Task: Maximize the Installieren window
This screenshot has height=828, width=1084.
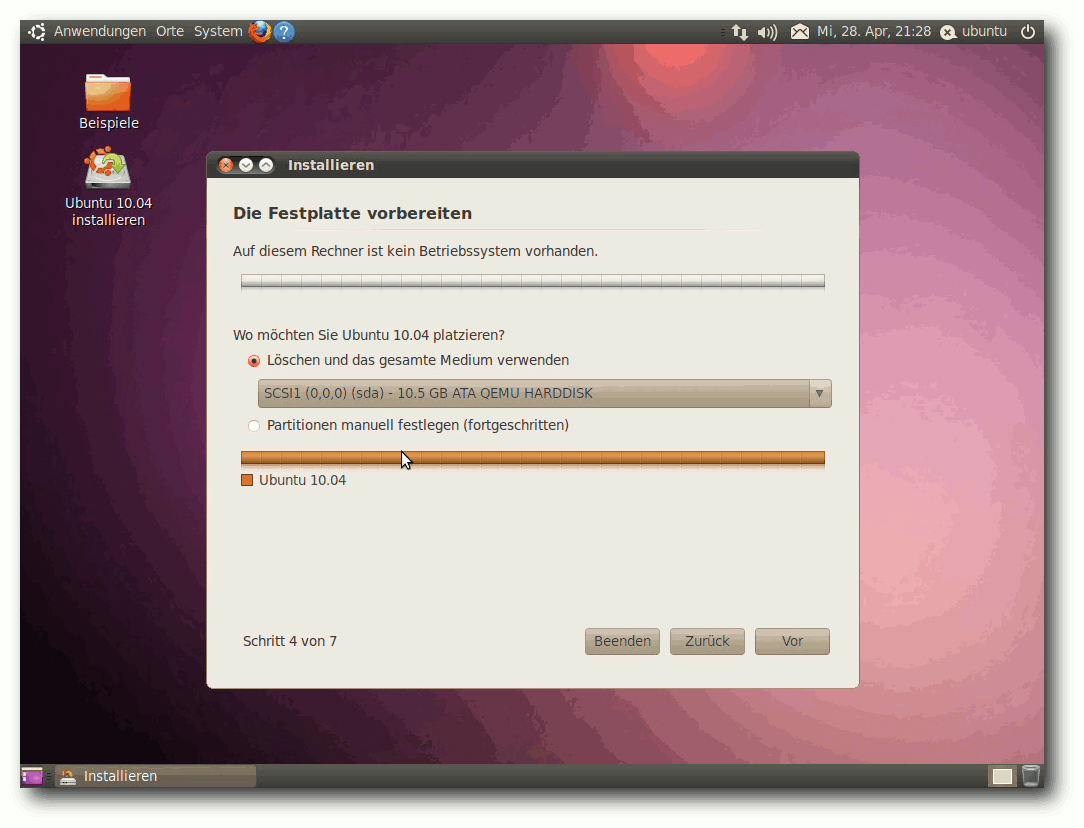Action: pyautogui.click(x=266, y=165)
